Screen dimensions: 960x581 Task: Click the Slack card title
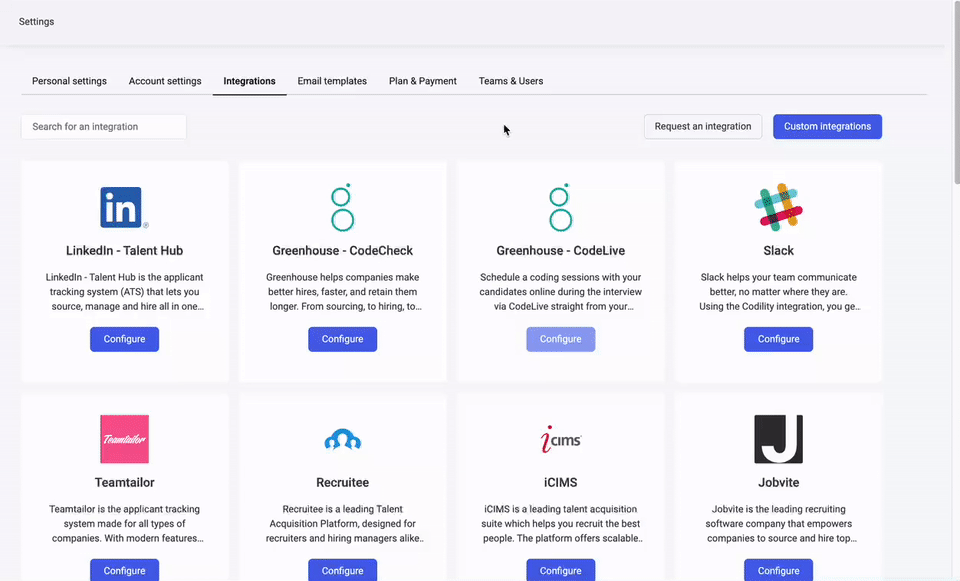[778, 250]
